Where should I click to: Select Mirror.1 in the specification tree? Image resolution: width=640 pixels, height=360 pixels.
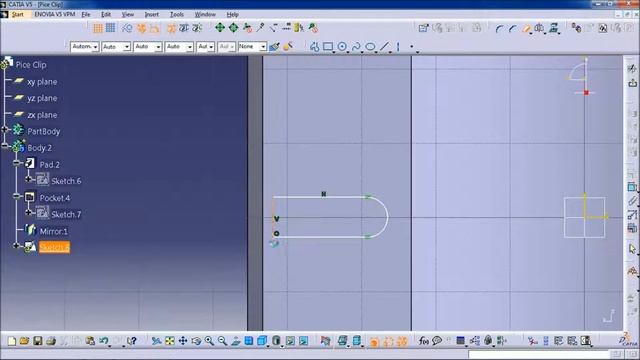53,231
